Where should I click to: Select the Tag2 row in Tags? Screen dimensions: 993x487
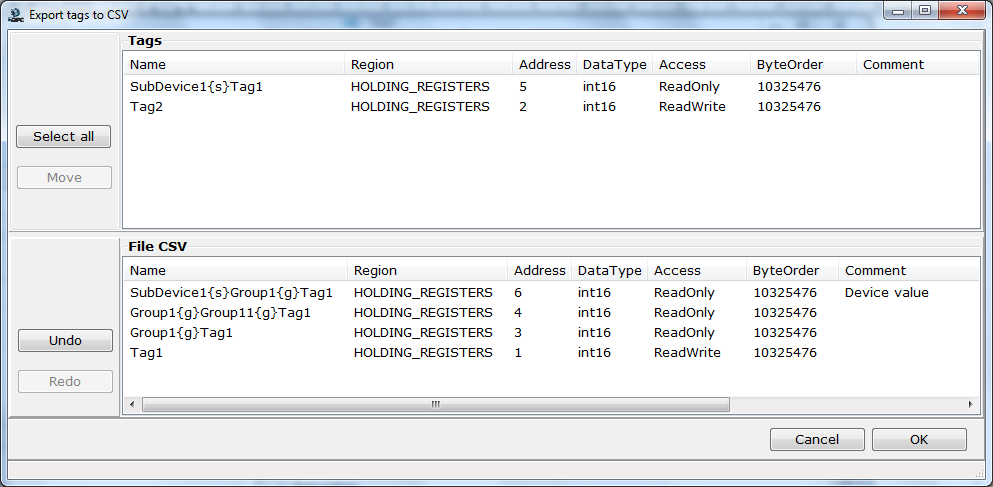pyautogui.click(x=551, y=107)
